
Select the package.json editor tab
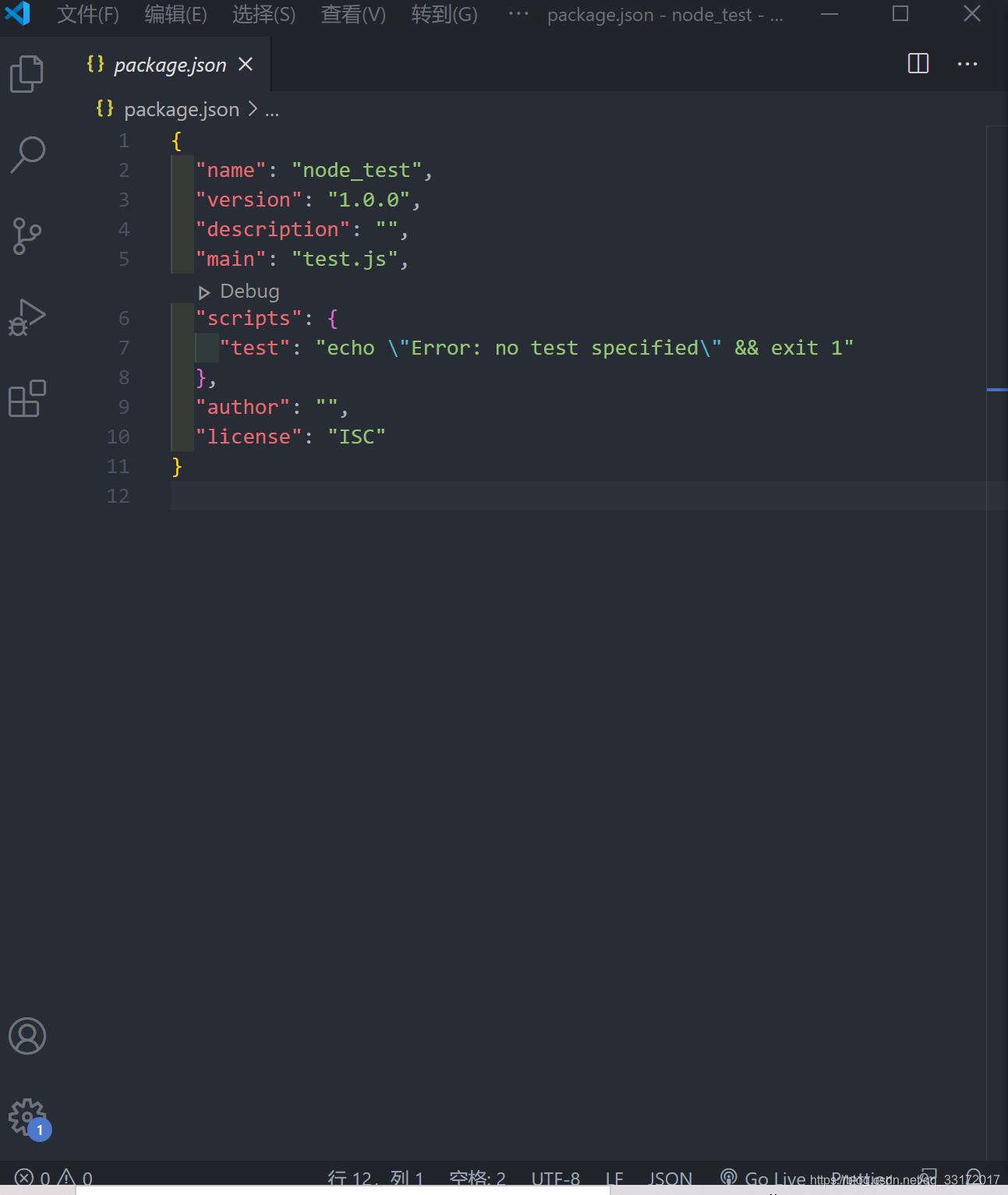pos(172,65)
